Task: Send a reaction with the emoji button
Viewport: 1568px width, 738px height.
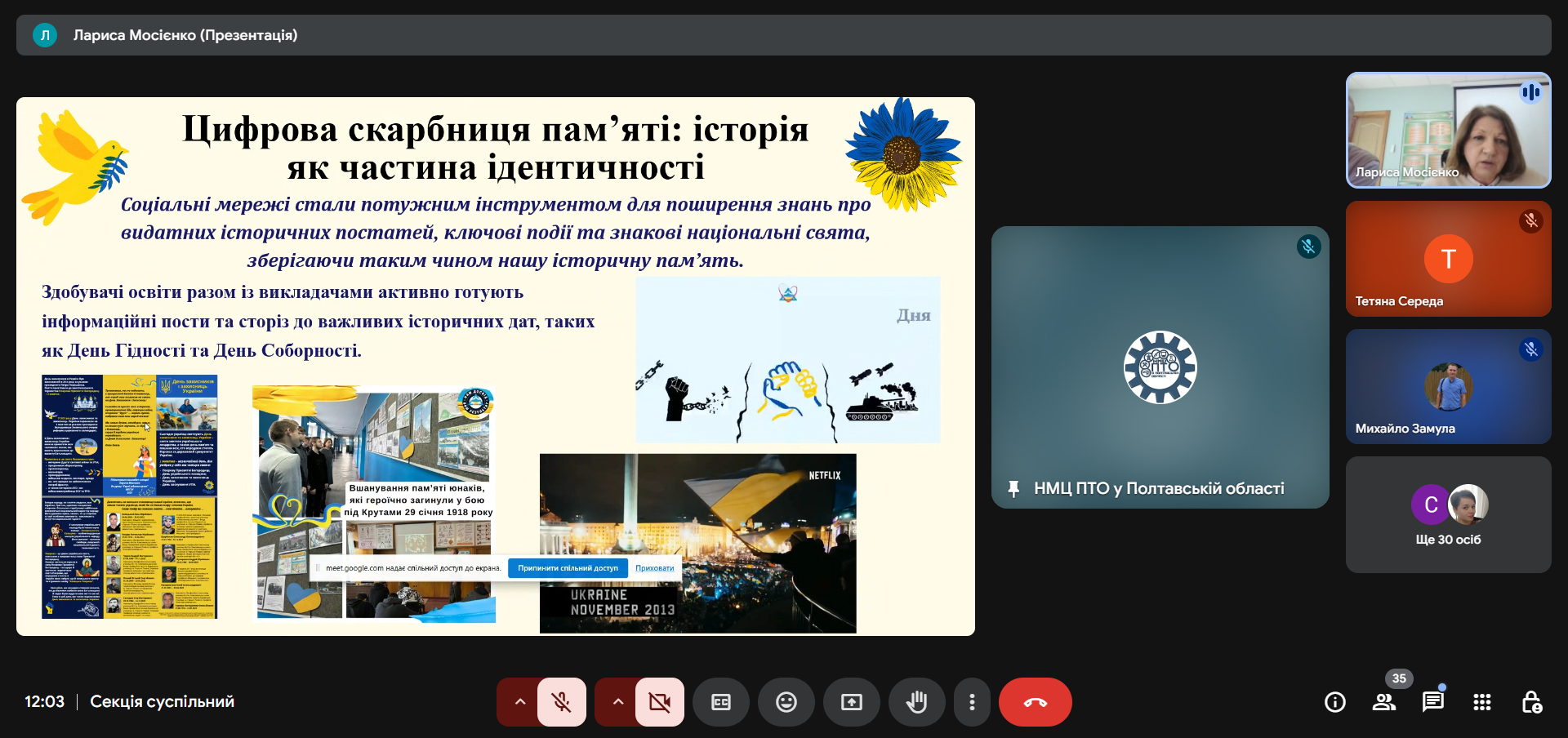Action: point(786,702)
